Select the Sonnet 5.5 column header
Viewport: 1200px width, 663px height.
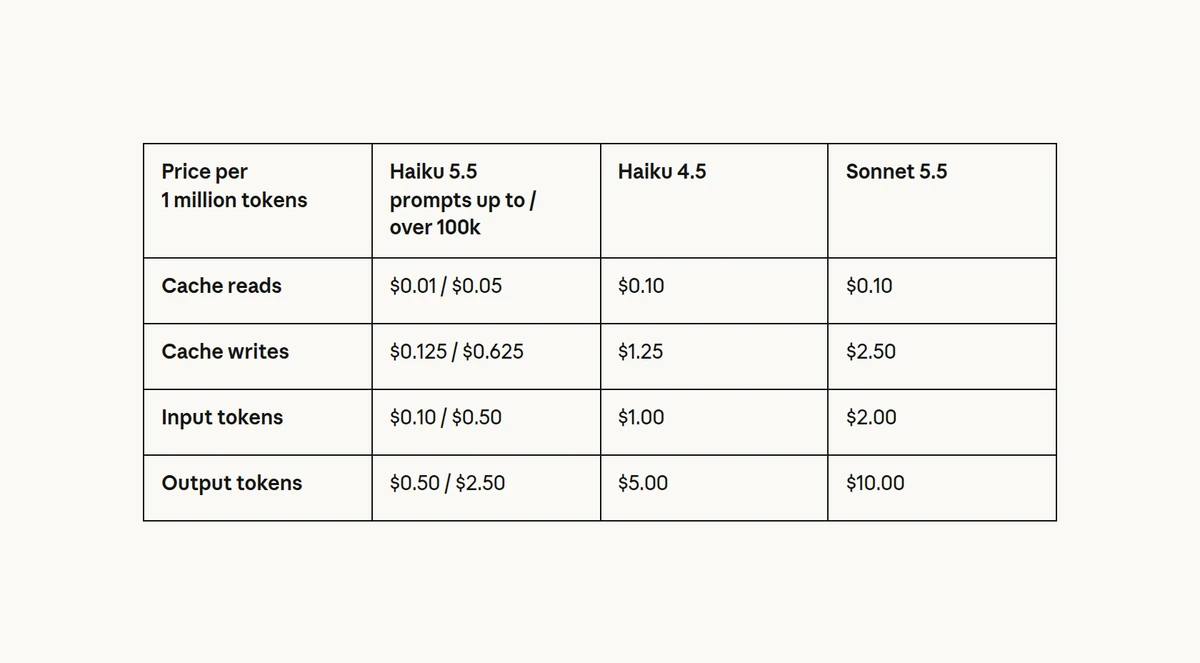pyautogui.click(x=942, y=200)
